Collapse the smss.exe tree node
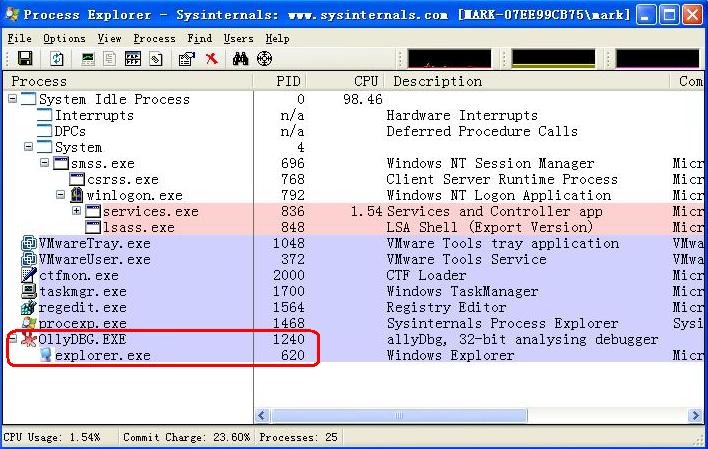The width and height of the screenshot is (708, 449). pyautogui.click(x=44, y=163)
